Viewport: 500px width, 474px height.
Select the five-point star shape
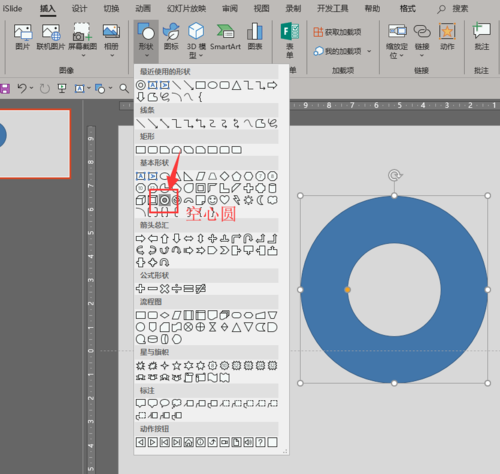(x=176, y=366)
